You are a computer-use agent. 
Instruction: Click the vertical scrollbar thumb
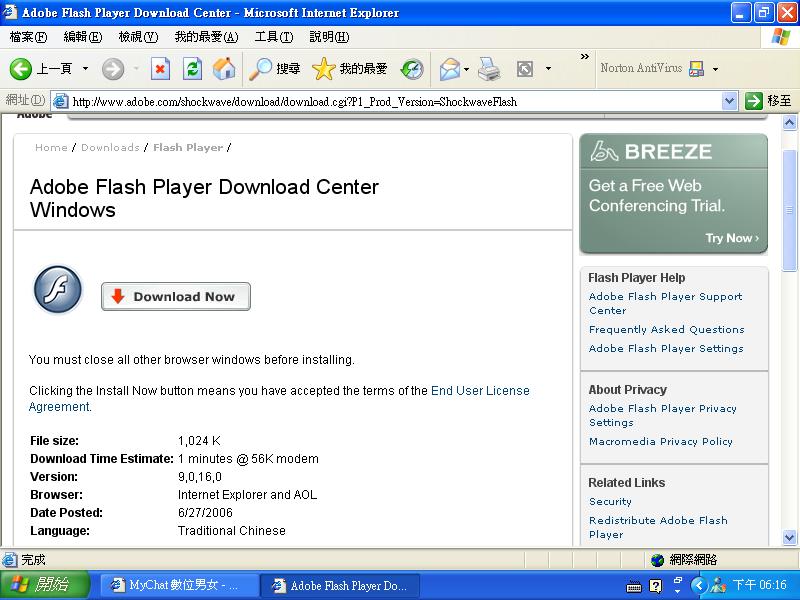point(789,210)
